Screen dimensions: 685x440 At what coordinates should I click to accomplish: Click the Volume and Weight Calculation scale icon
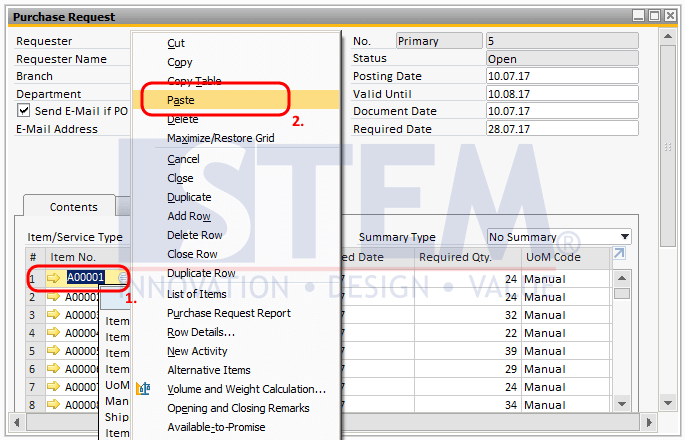143,388
